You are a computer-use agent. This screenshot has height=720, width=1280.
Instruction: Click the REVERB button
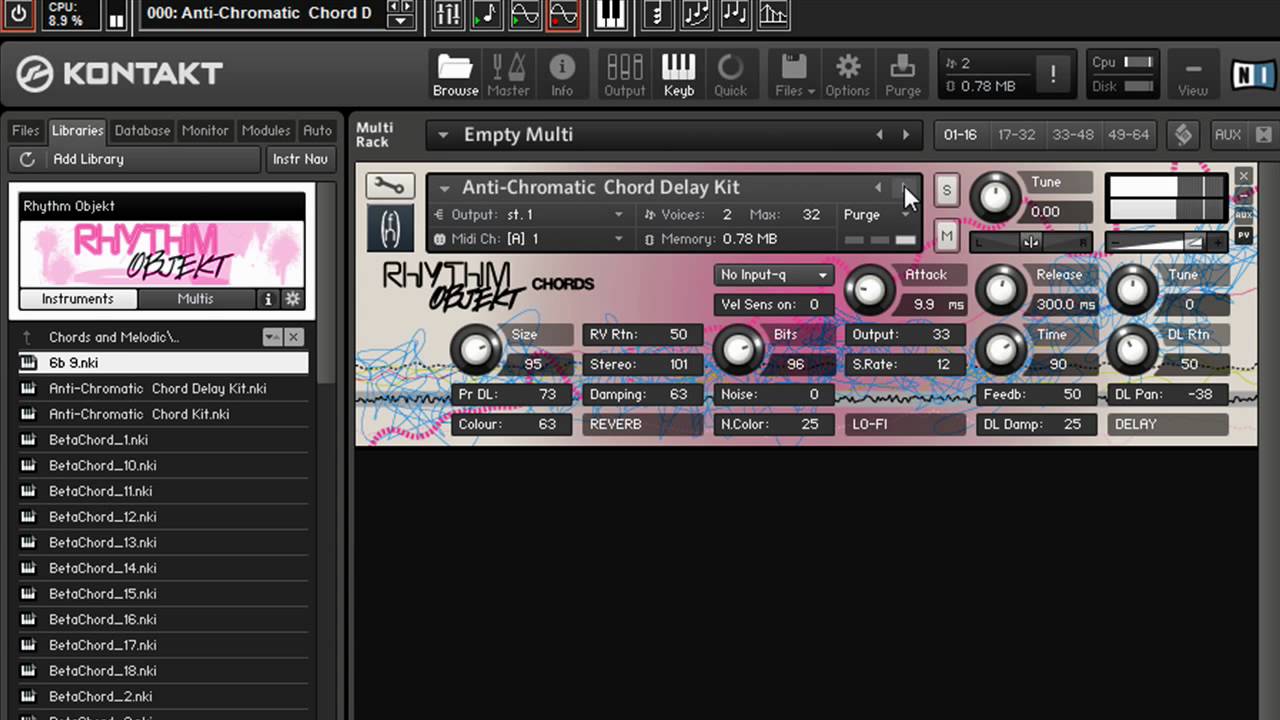(x=643, y=424)
